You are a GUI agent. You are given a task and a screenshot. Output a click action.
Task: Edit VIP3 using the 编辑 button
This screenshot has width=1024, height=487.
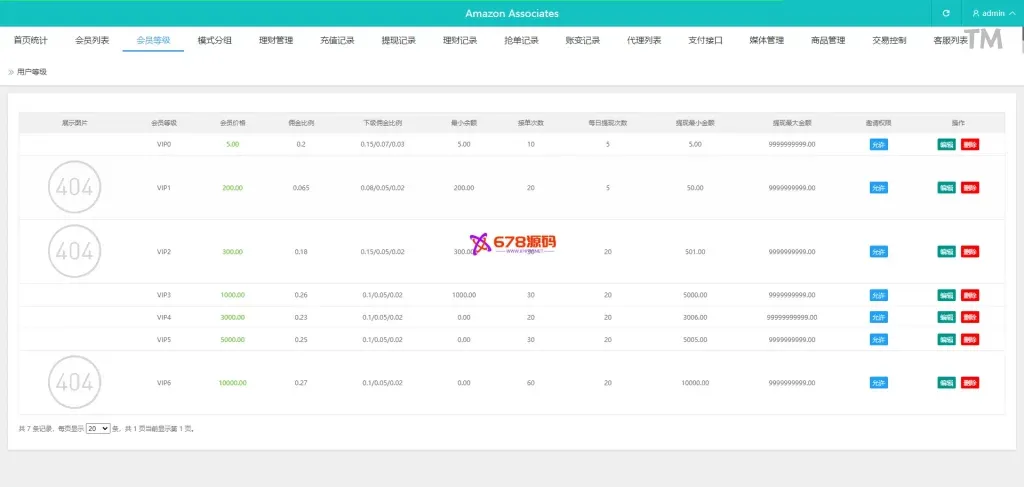tap(946, 295)
